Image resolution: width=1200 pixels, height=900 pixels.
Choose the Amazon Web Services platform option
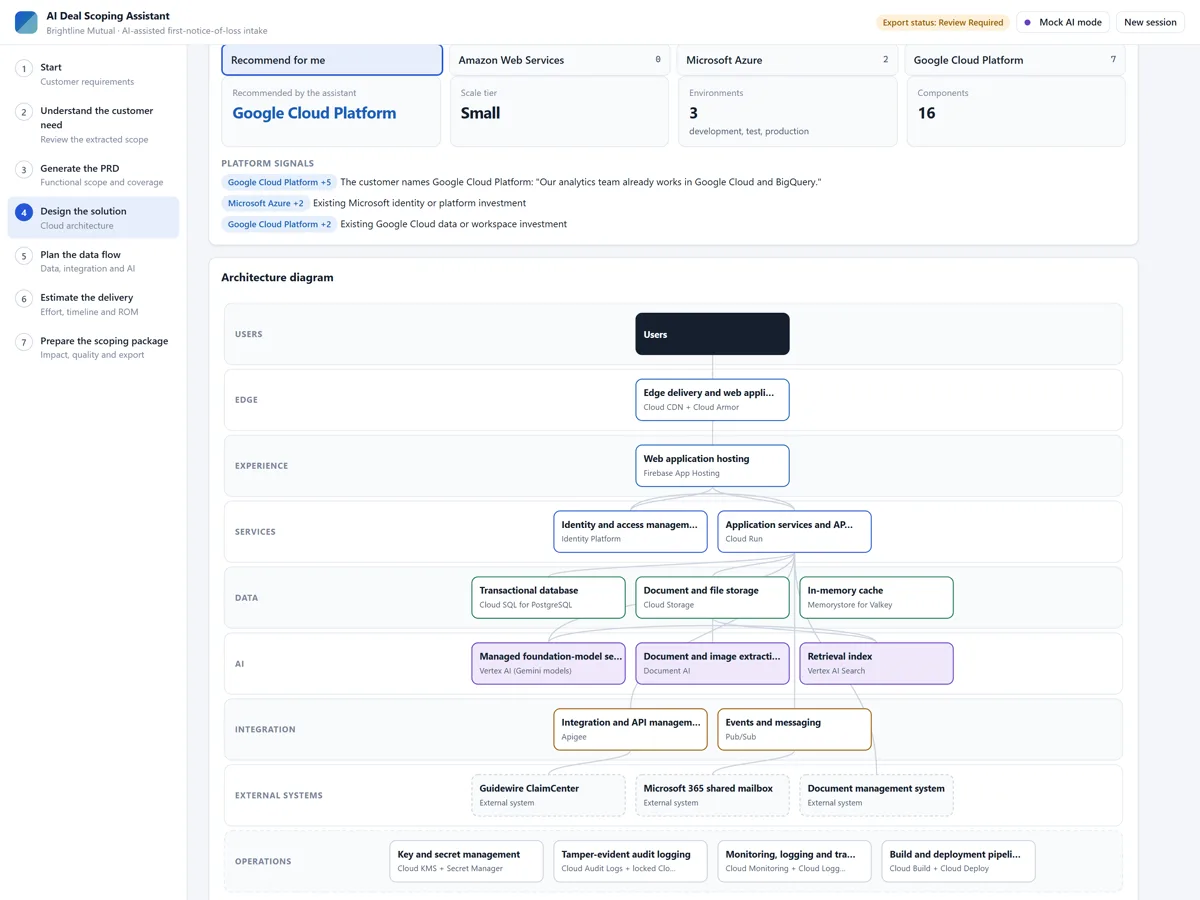point(559,60)
